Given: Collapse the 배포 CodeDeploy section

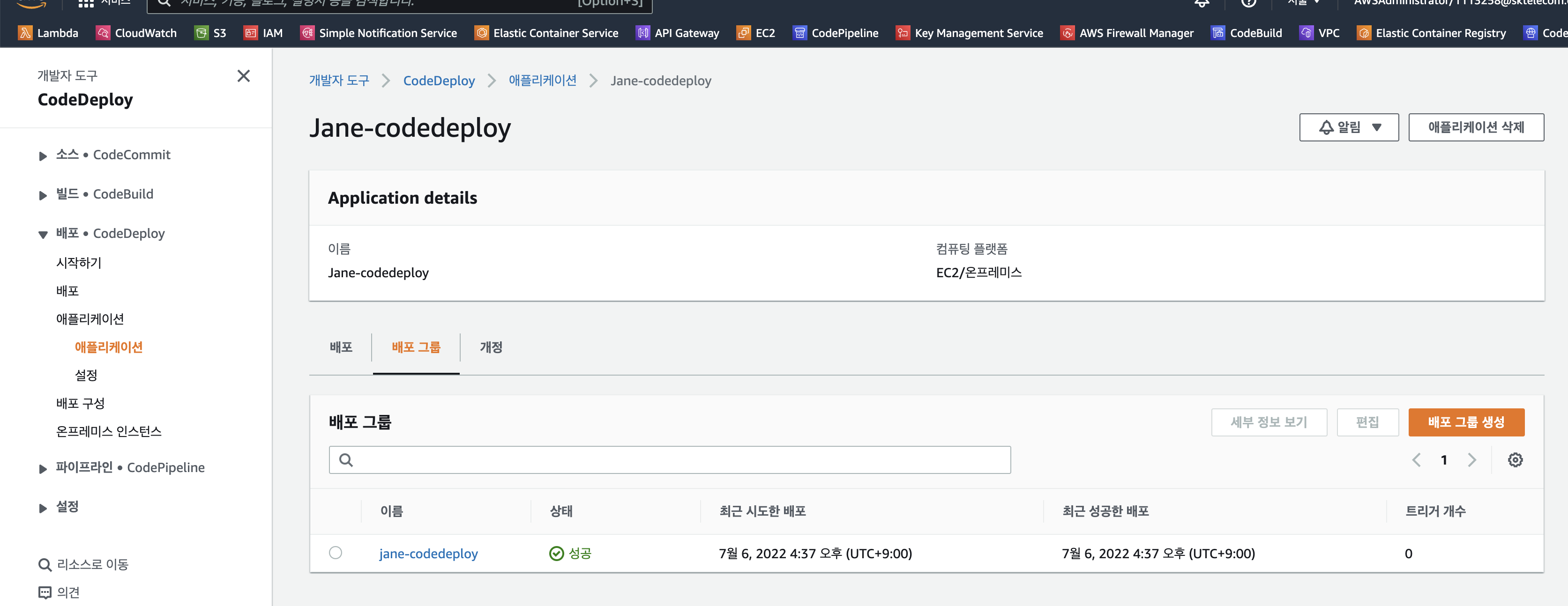Looking at the screenshot, I should coord(43,234).
